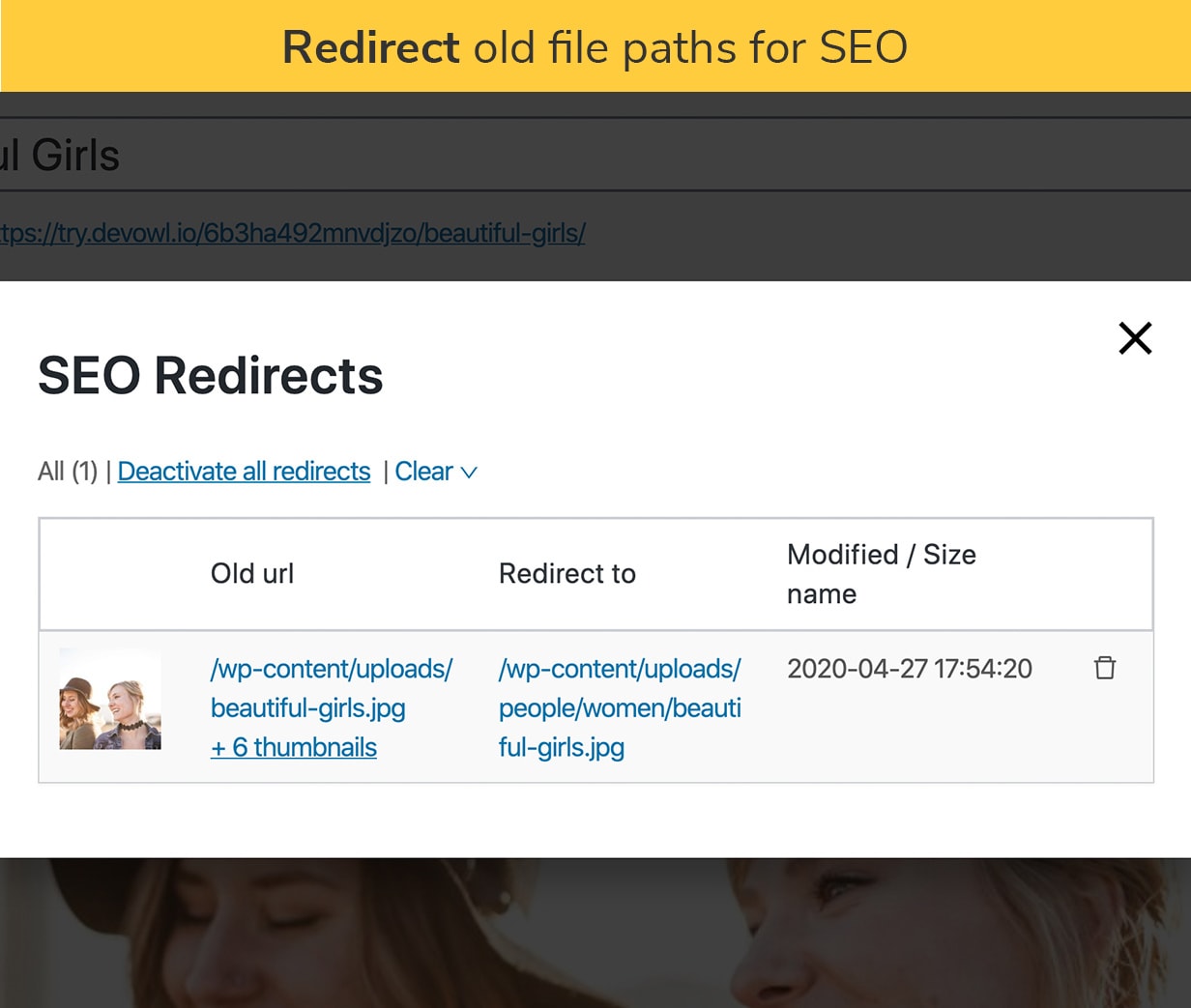This screenshot has height=1008, width=1191.
Task: Select the All (1) filter
Action: [x=68, y=471]
